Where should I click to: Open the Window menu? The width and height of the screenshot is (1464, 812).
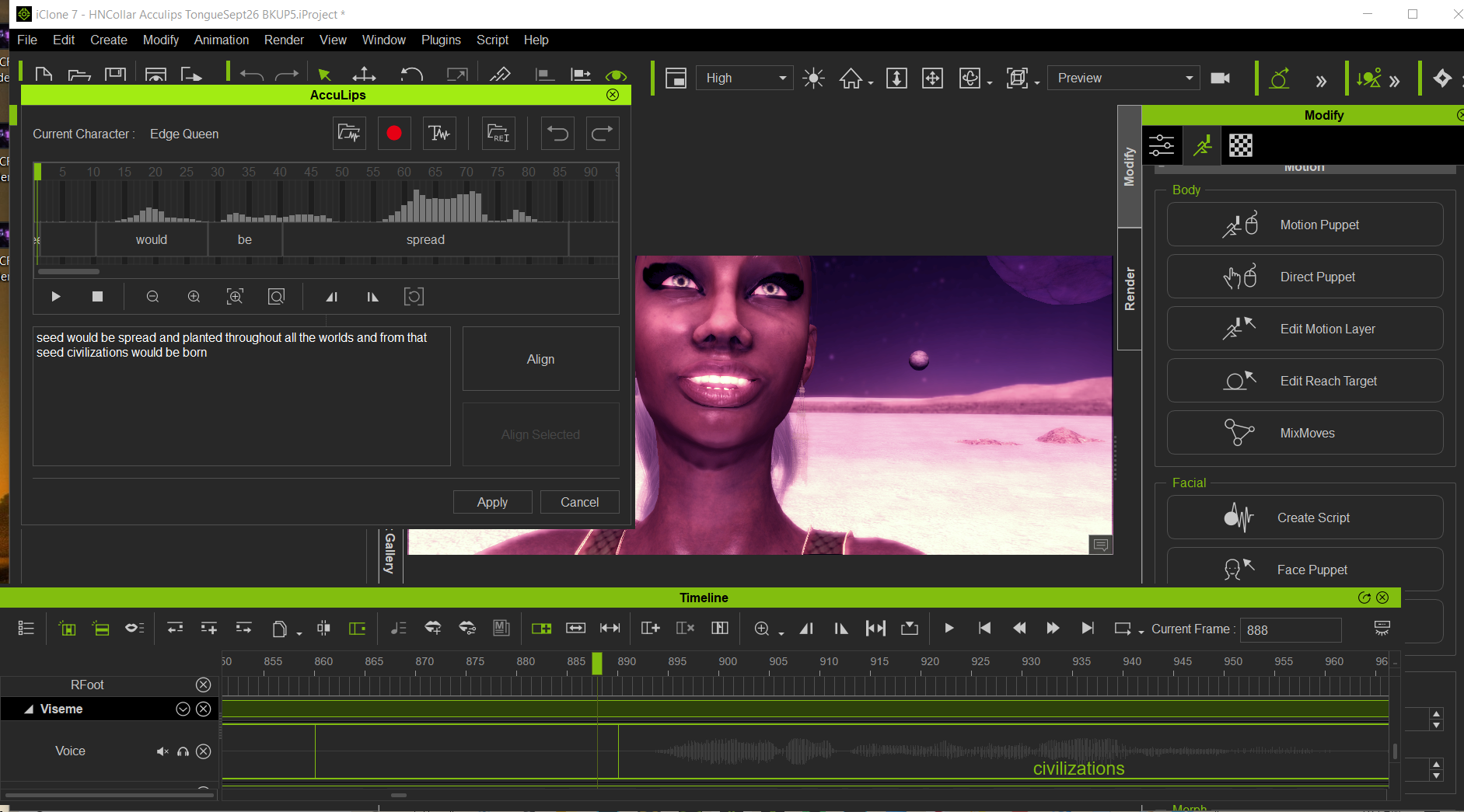pos(384,40)
